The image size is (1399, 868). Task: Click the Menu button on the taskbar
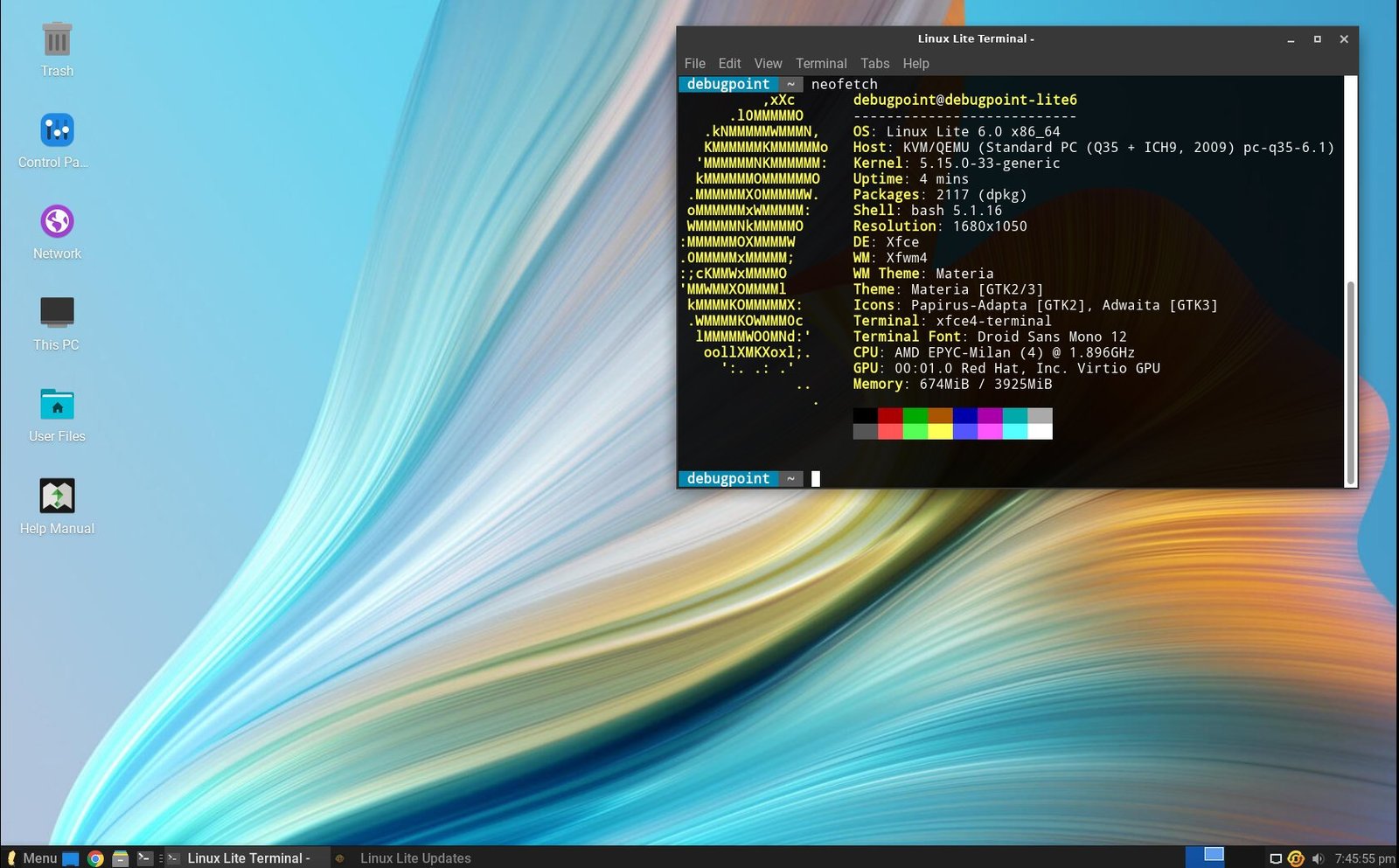[33, 858]
